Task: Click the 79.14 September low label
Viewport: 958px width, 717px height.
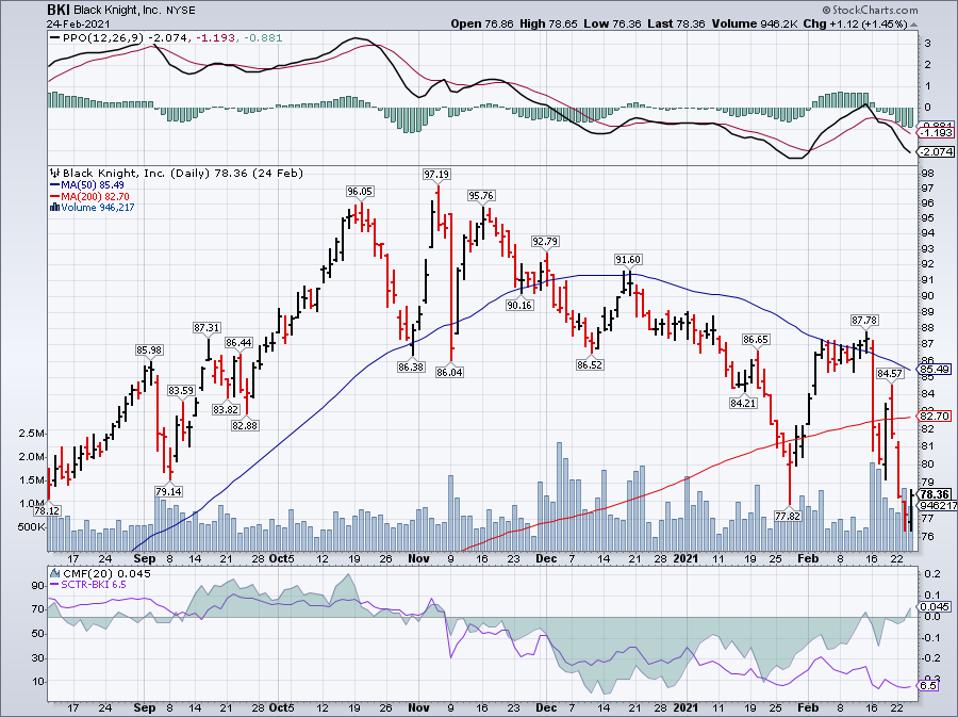Action: point(168,491)
